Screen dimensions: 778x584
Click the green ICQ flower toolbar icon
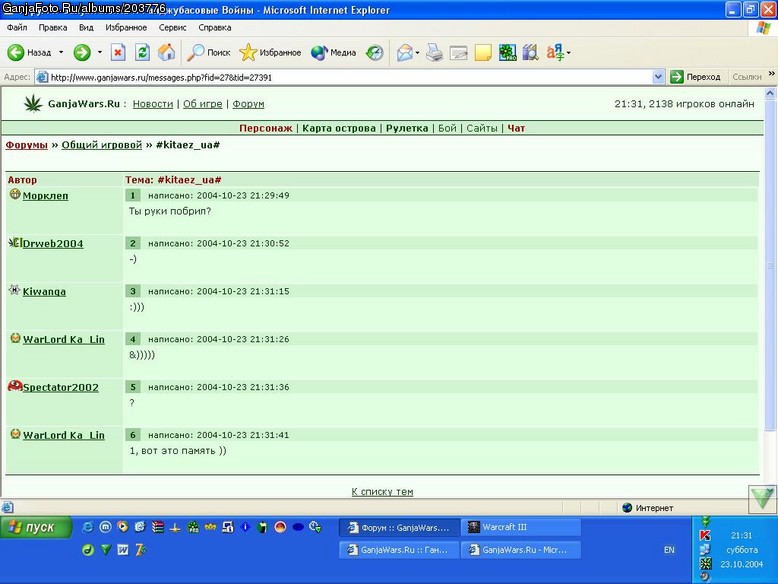507,53
